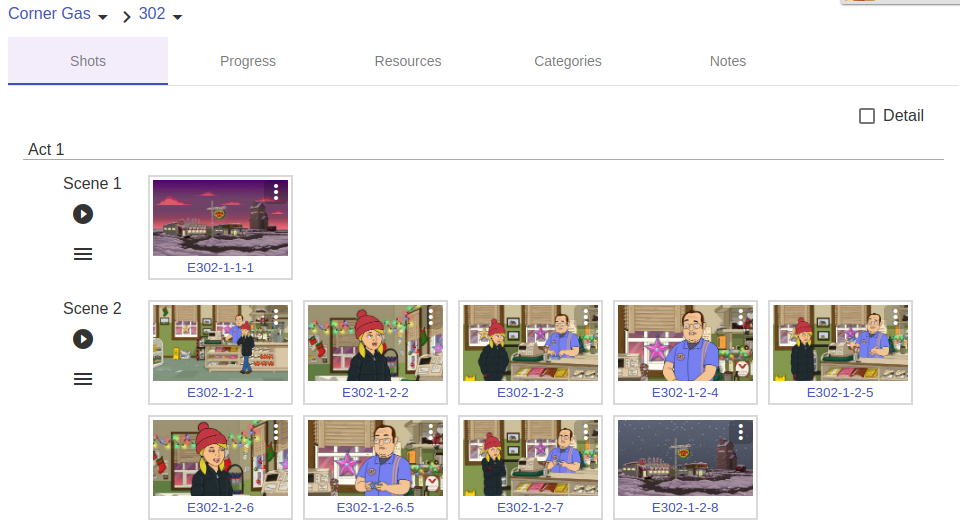Open three-dot menu on shot E302-1-2-8
Image resolution: width=960 pixels, height=530 pixels.
741,431
